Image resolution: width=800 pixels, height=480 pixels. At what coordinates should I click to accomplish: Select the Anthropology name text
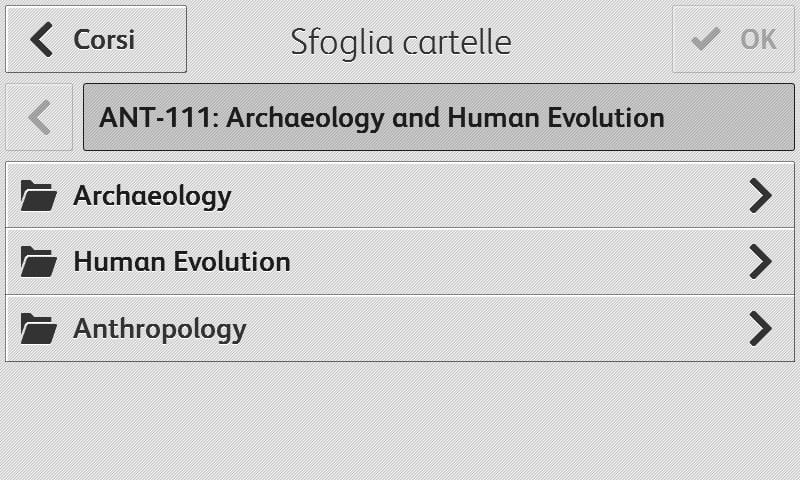pos(160,330)
